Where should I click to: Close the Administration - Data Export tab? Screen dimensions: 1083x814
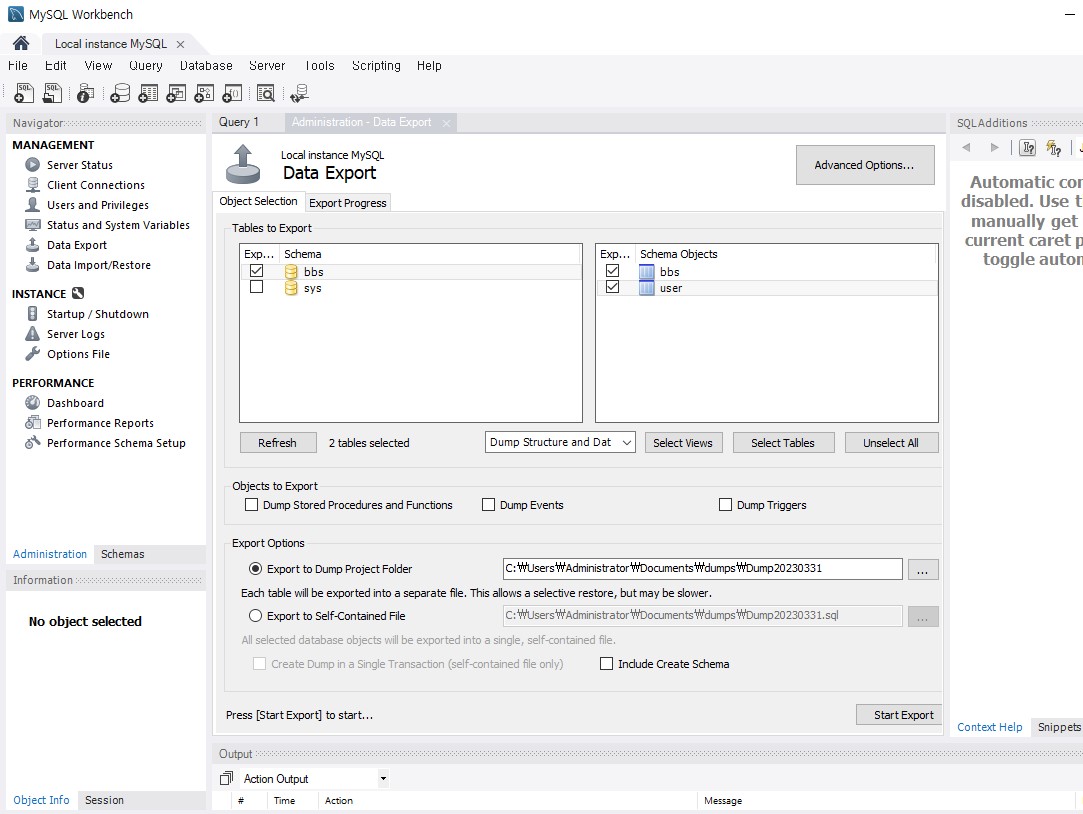[x=446, y=123]
